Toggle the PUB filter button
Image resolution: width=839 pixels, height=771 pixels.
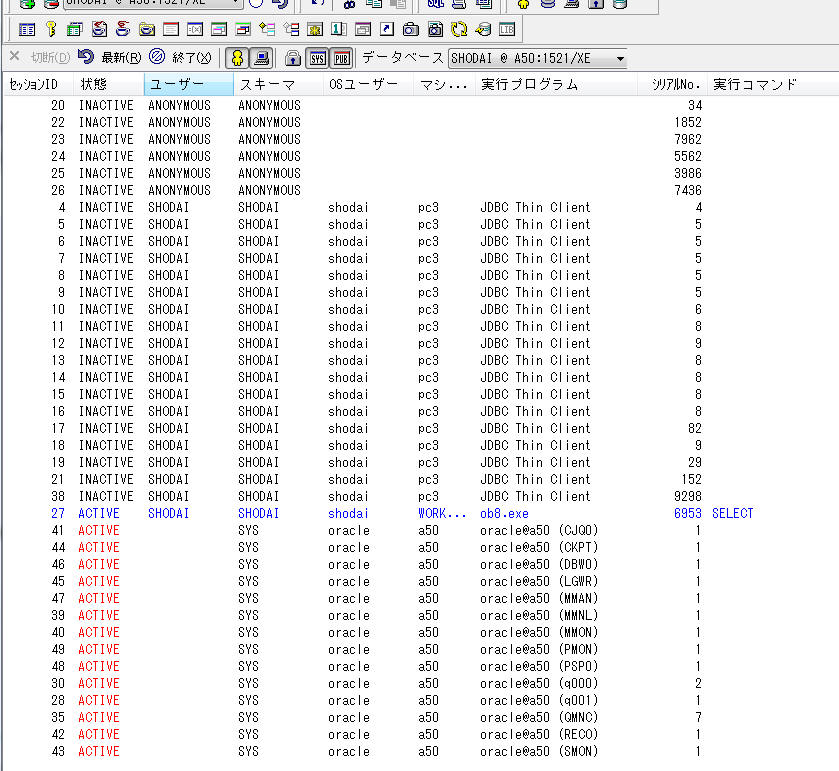[x=342, y=58]
